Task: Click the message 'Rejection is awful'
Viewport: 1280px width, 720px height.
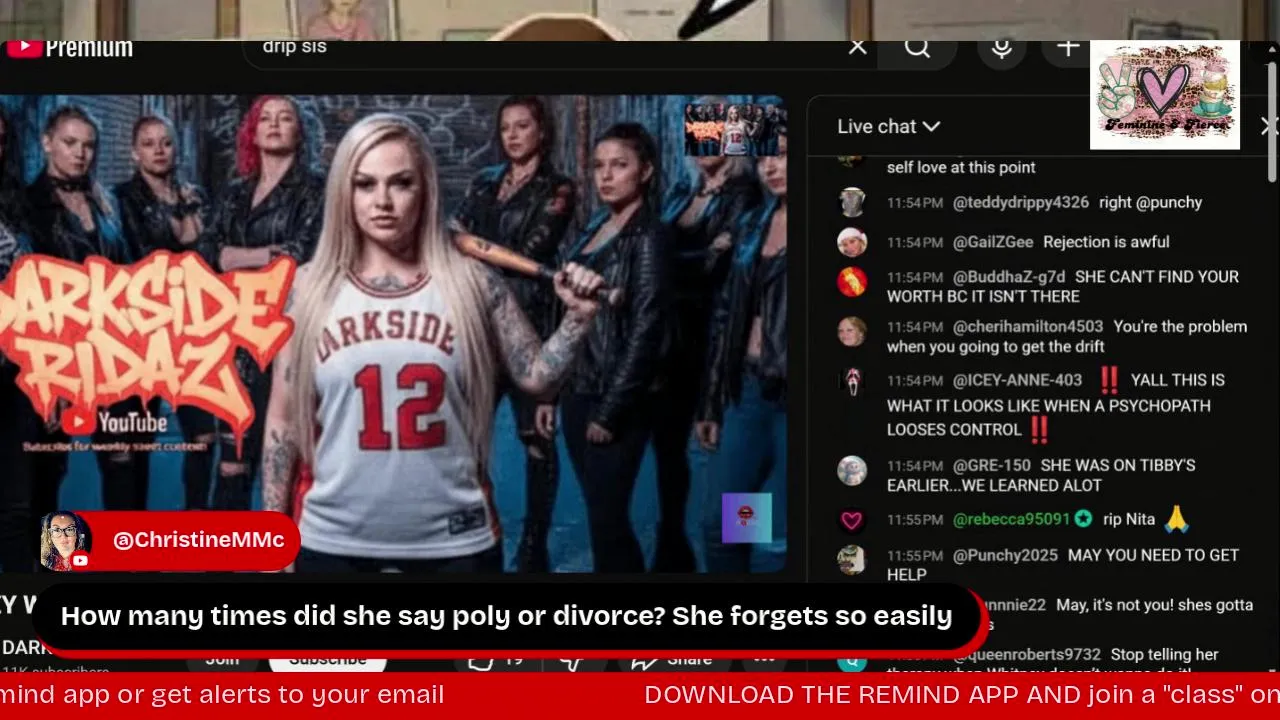Action: pos(1106,242)
